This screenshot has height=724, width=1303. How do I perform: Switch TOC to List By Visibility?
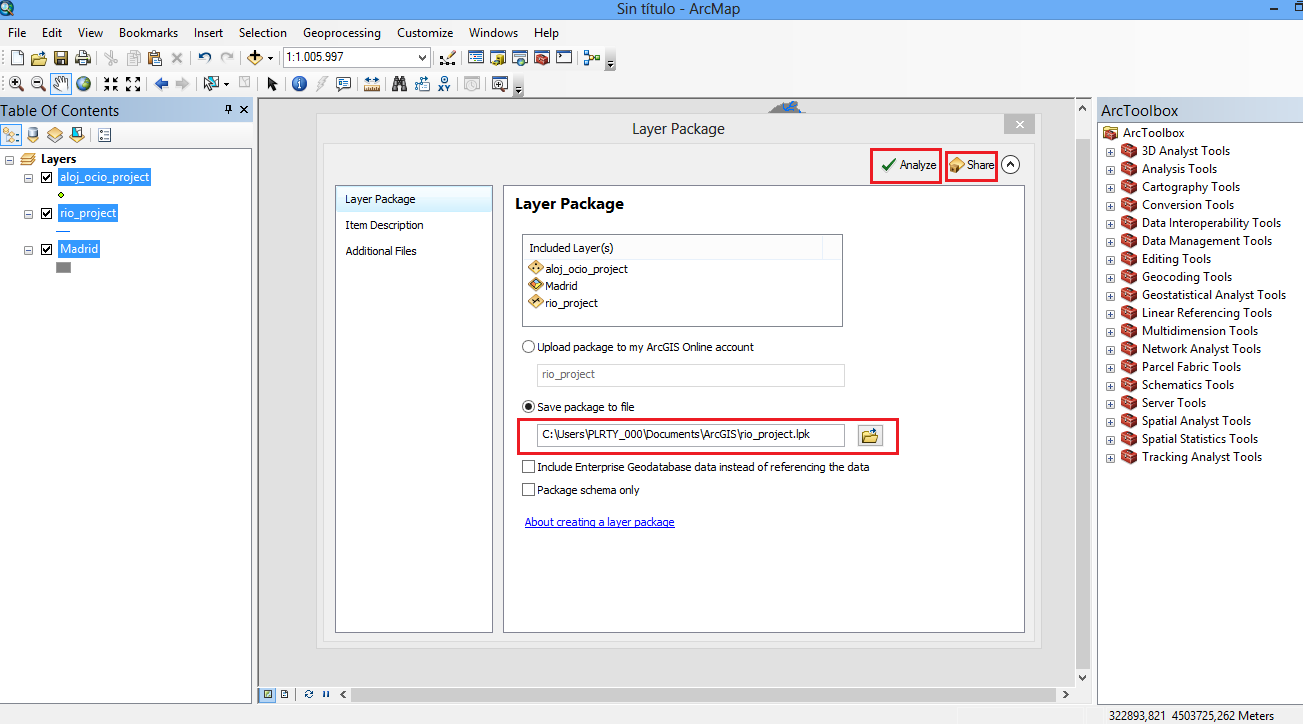click(x=54, y=134)
